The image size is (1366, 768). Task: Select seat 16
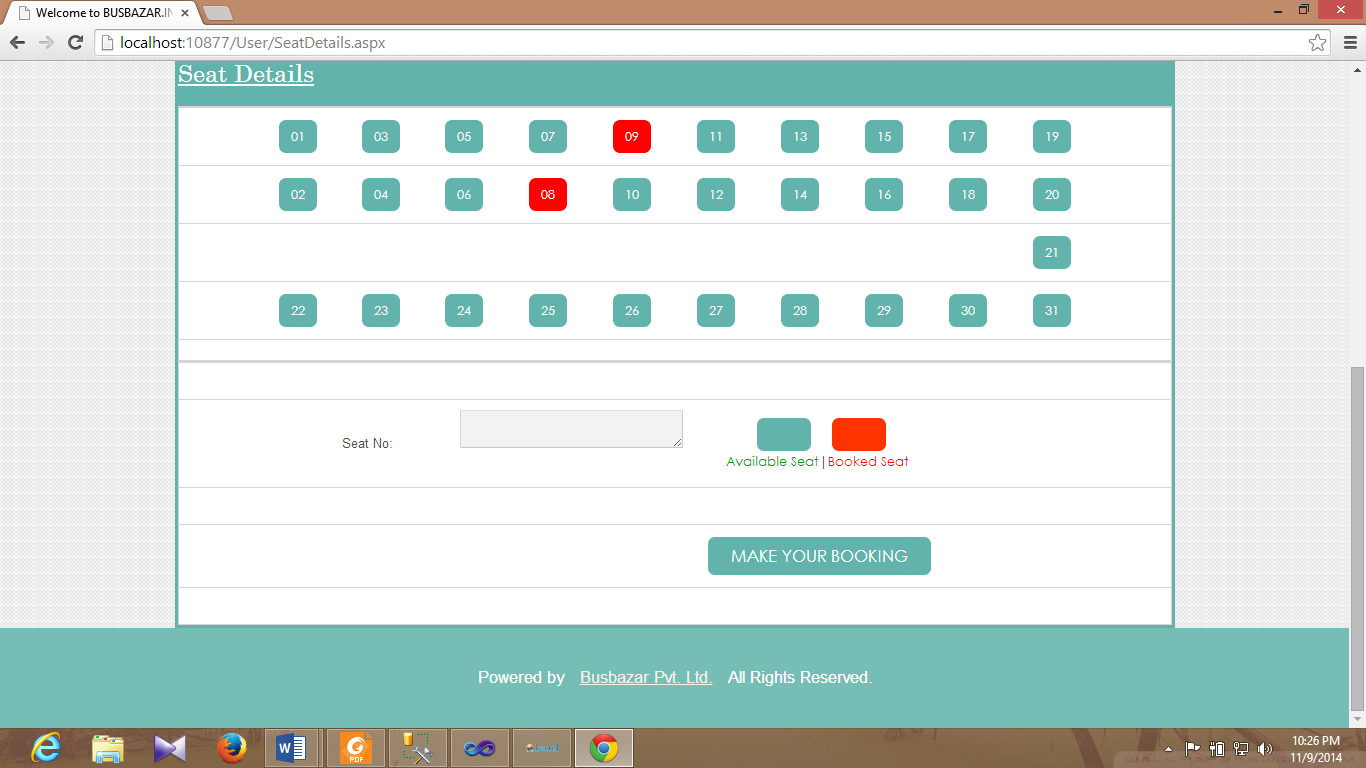883,194
